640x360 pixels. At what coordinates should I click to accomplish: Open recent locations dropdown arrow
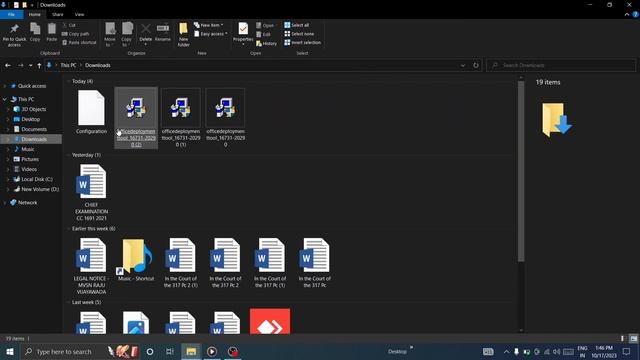(x=30, y=65)
